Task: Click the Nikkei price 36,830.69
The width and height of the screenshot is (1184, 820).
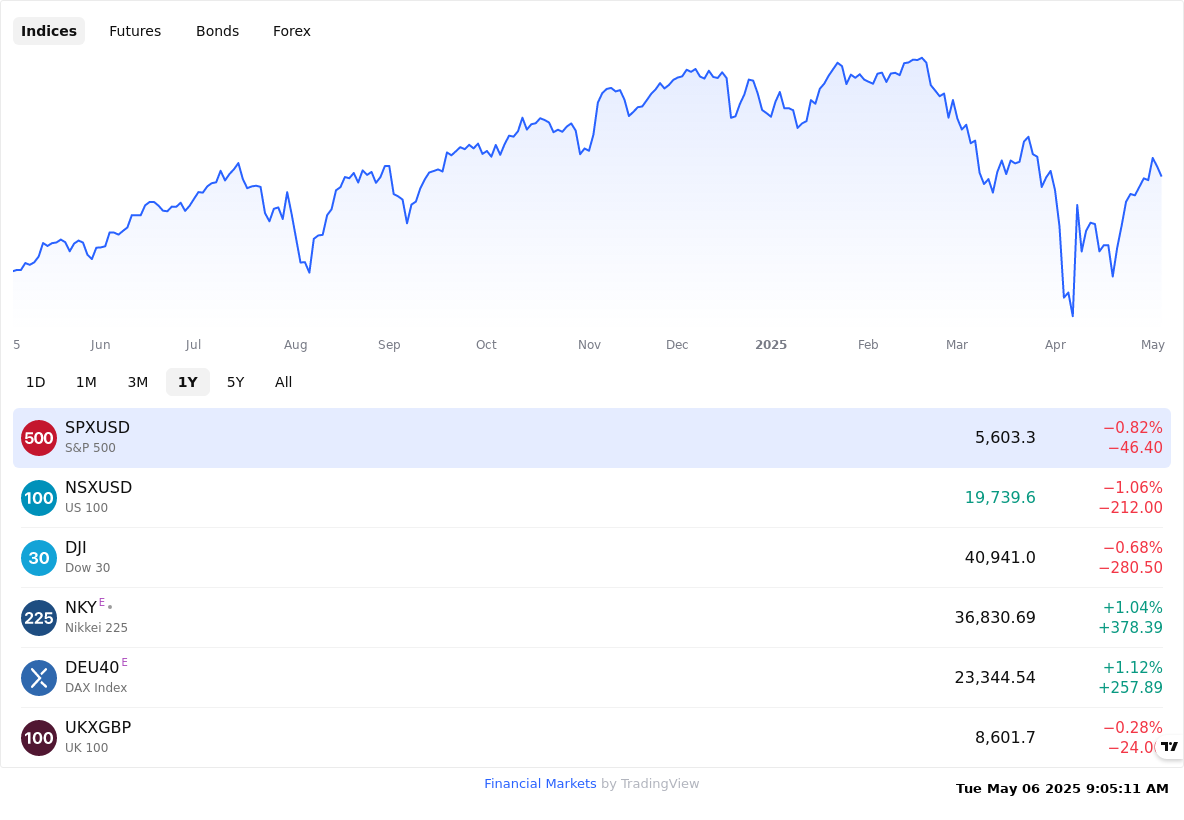Action: coord(994,618)
